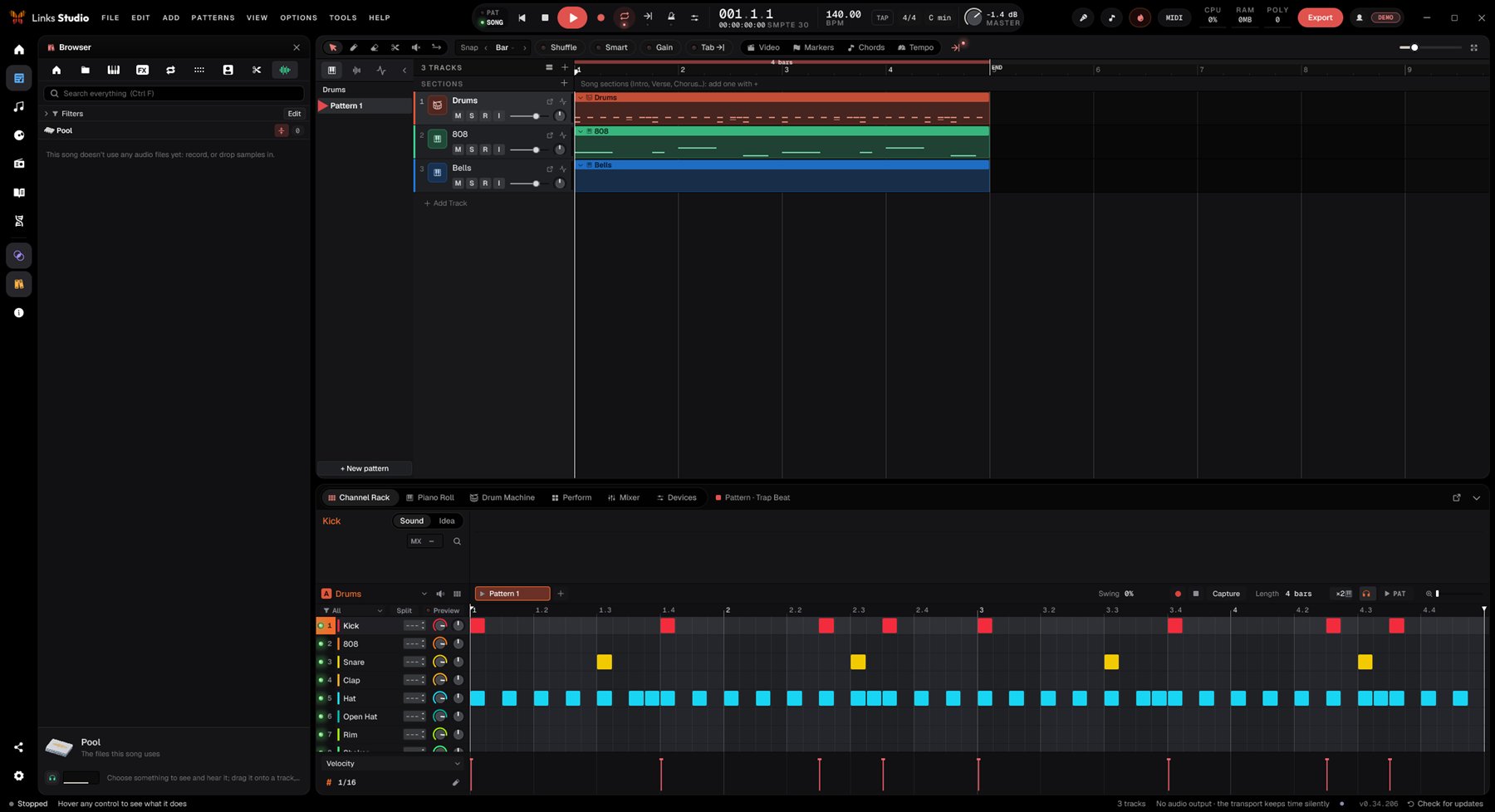The width and height of the screenshot is (1495, 812).
Task: Click the metronome icon in transport bar
Action: (671, 17)
